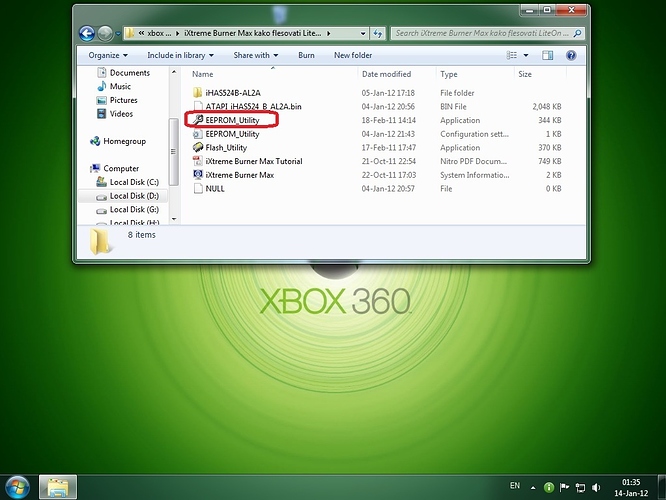666x500 pixels.
Task: Select the Flash_Utility application icon
Action: [x=198, y=147]
